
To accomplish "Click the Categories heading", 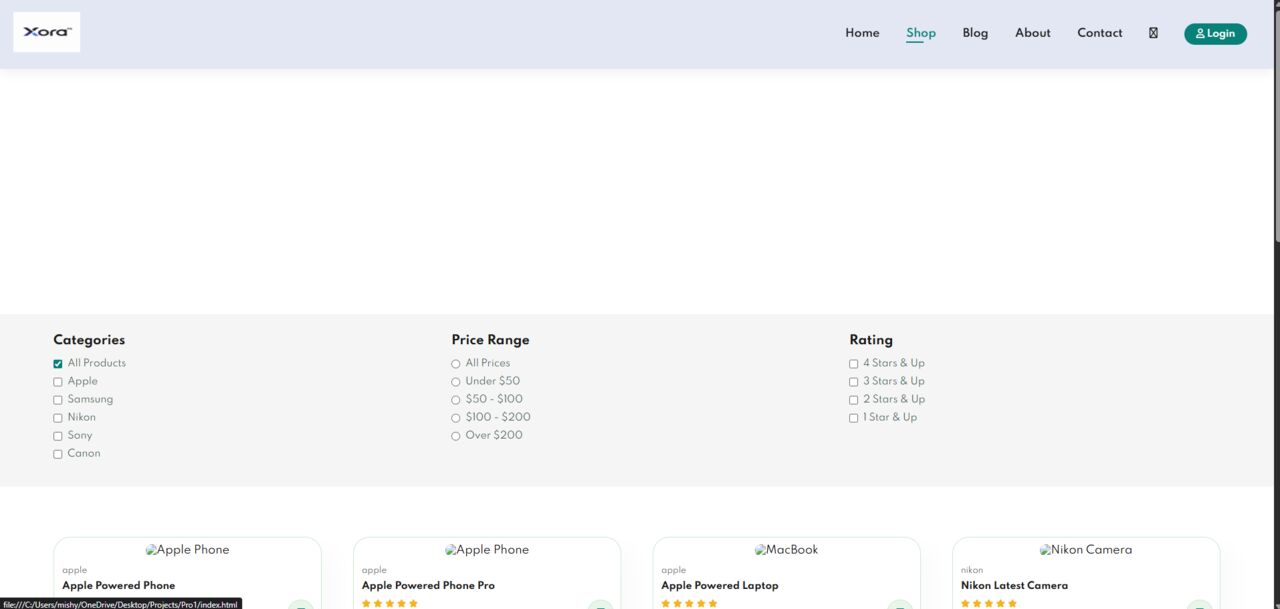I will (89, 340).
